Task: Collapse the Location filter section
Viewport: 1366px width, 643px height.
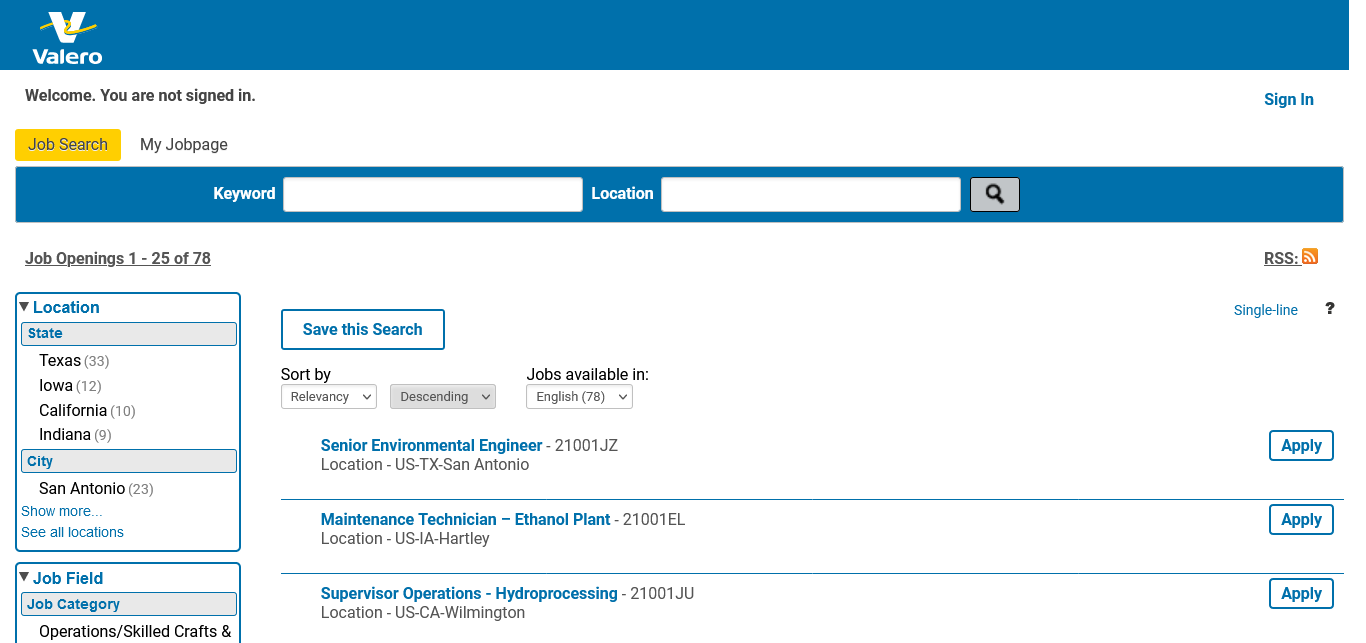Action: [25, 307]
